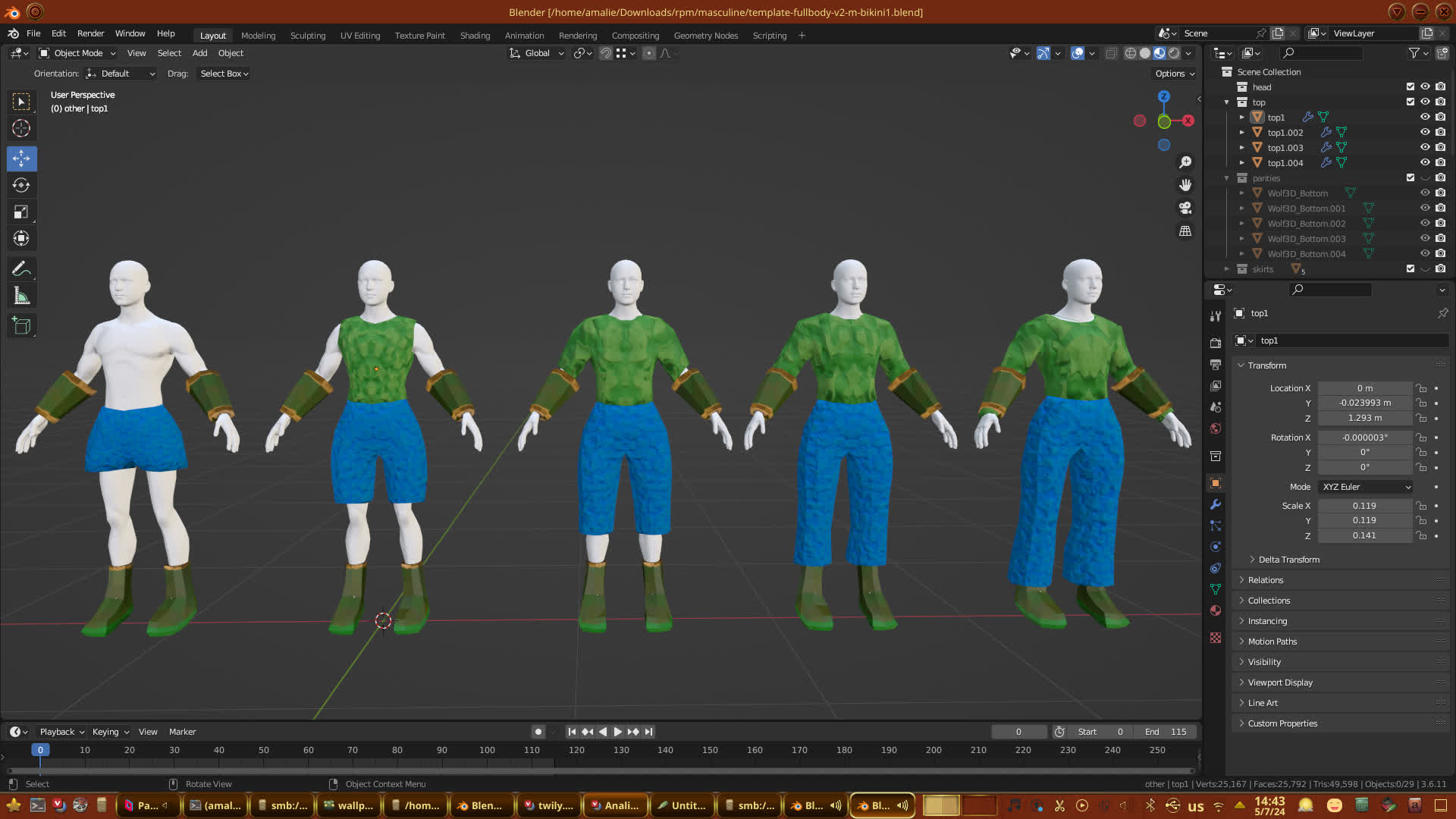Image resolution: width=1456 pixels, height=819 pixels.
Task: Select the Scale tool
Action: pos(21,212)
